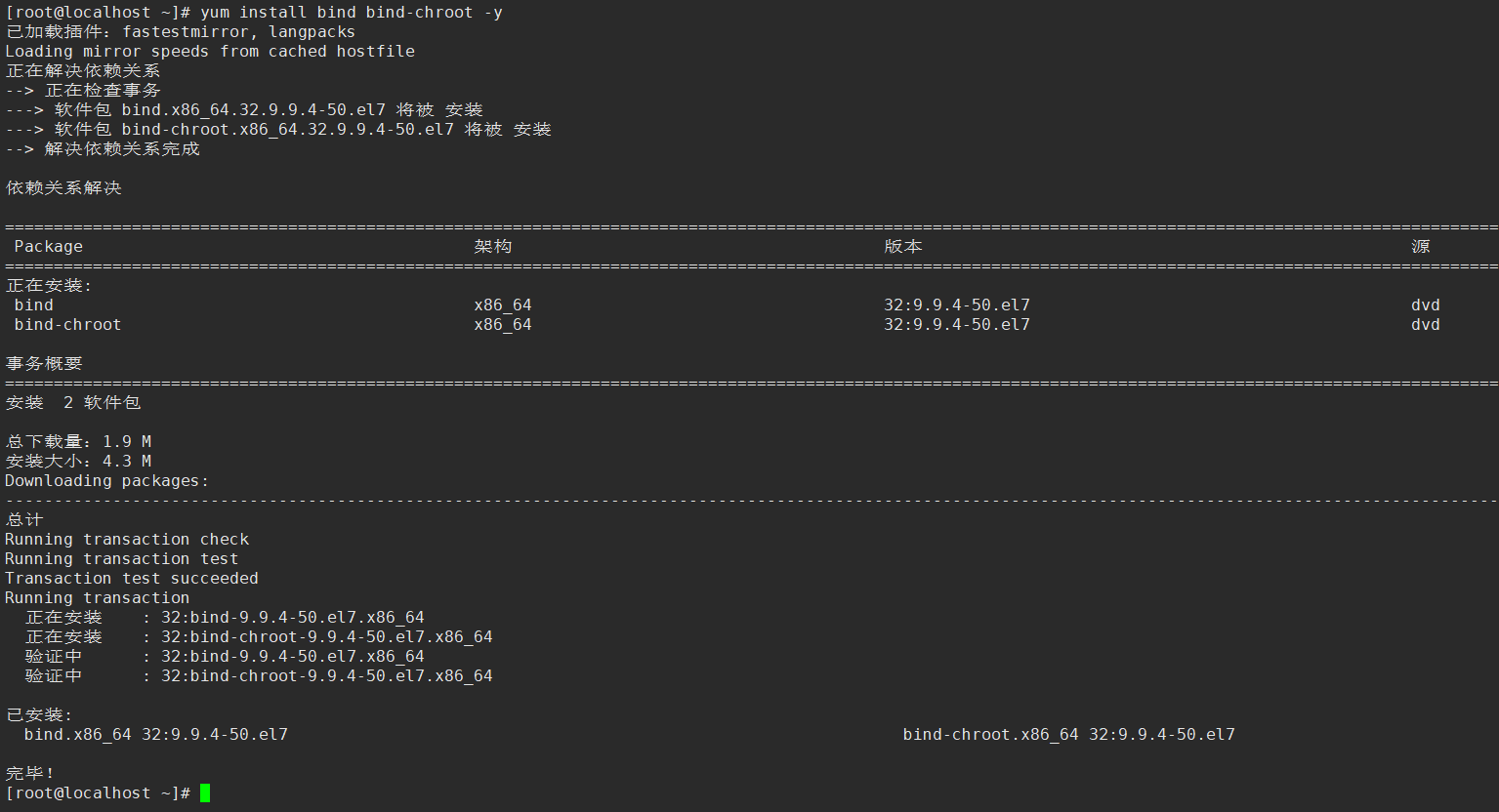
Task: Click the 已安装 label near the bottom
Action: [x=39, y=715]
